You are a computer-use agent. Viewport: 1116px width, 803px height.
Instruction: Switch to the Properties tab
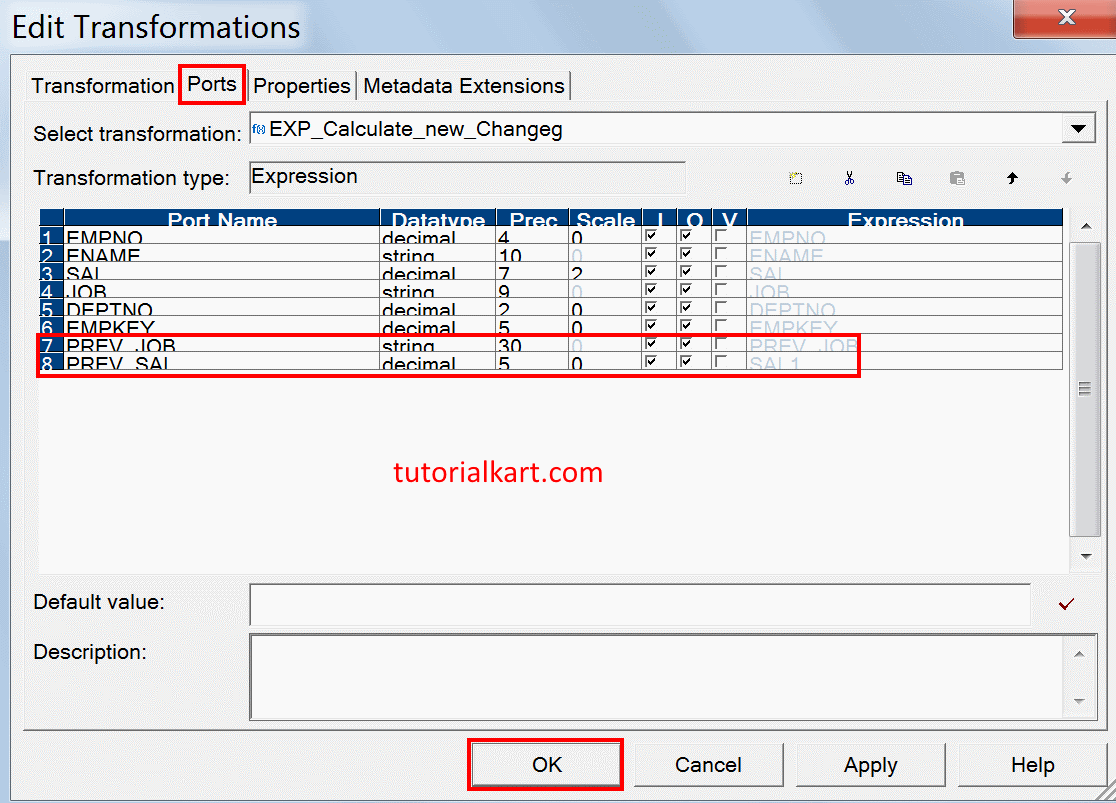pos(301,86)
